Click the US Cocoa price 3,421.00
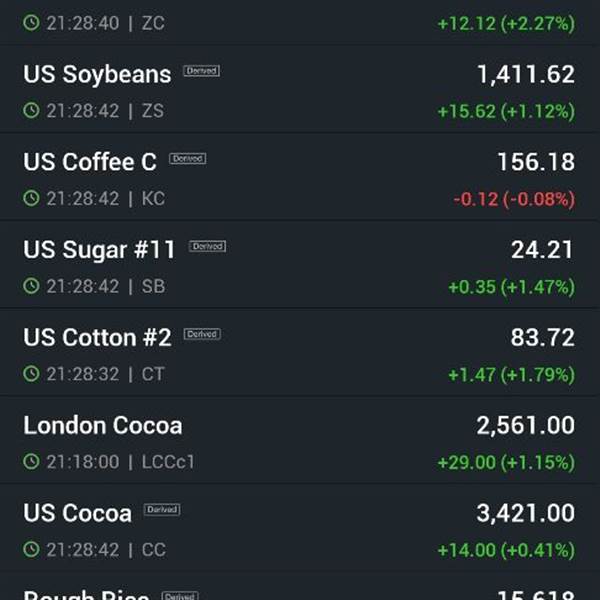The height and width of the screenshot is (600, 600). click(x=525, y=513)
